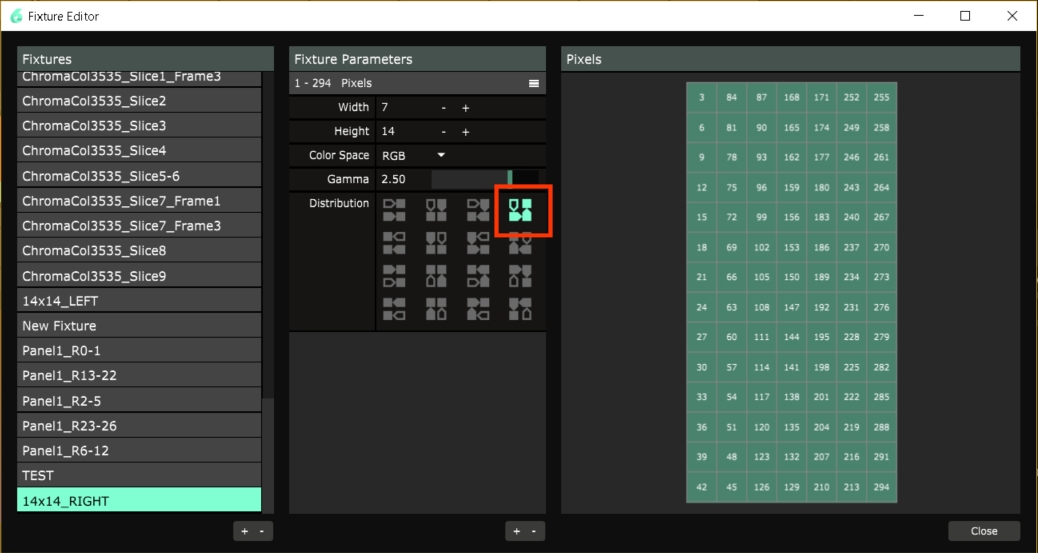1038x553 pixels.
Task: Select top-left vertical distribution icon
Action: coord(436,210)
